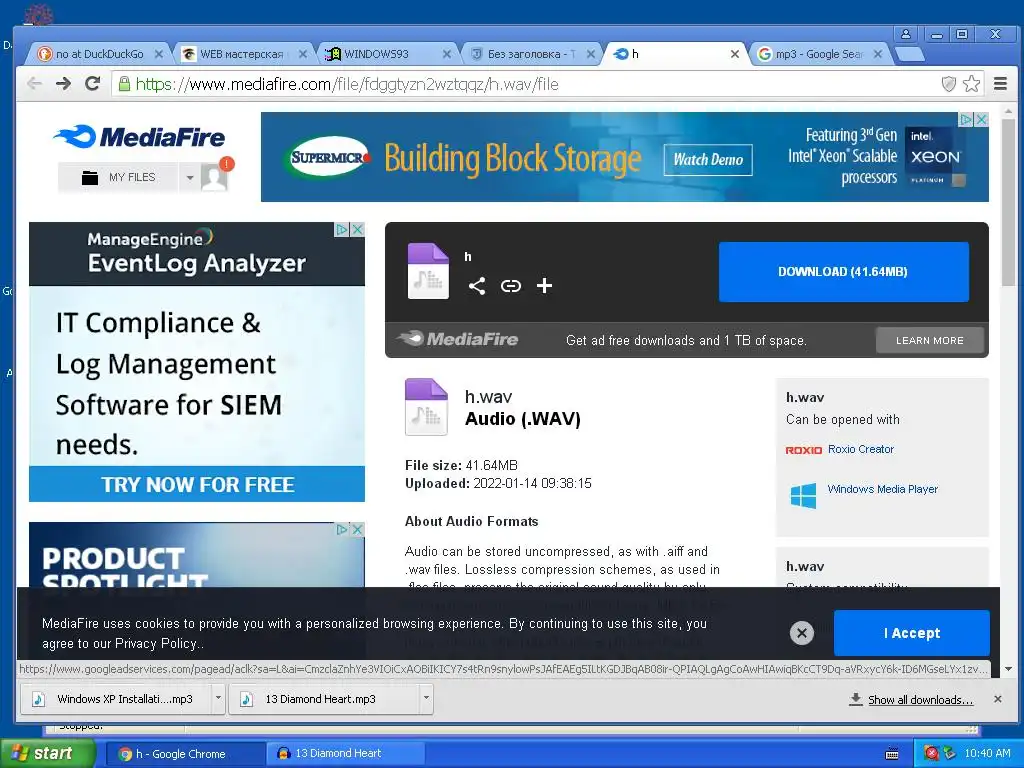Click the Uploaded 2022-01-14 date text
The height and width of the screenshot is (768, 1024).
tap(498, 483)
